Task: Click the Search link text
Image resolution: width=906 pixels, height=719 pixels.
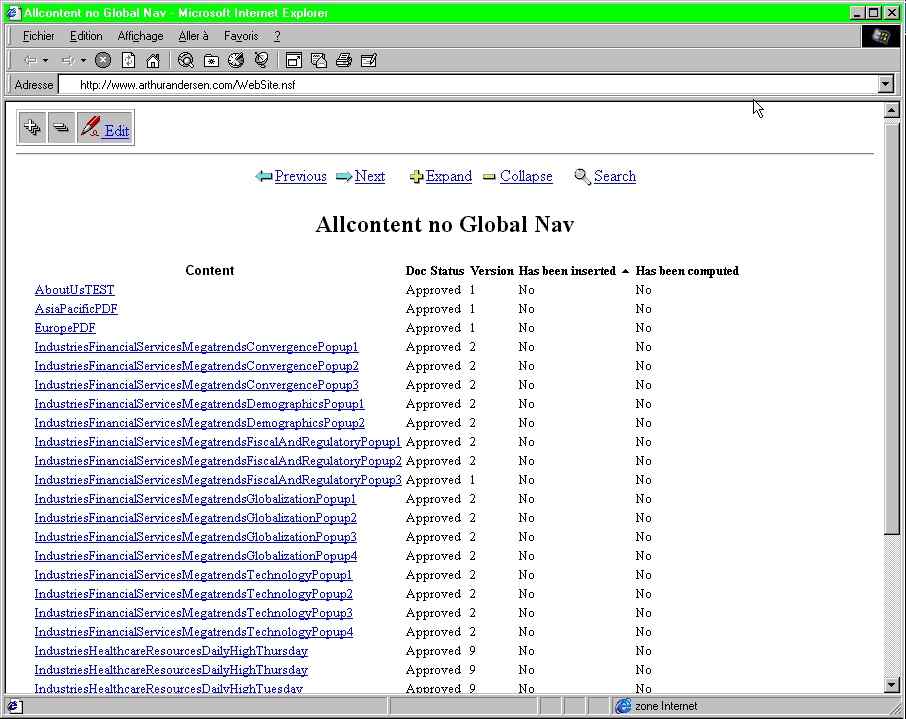Action: coord(615,176)
